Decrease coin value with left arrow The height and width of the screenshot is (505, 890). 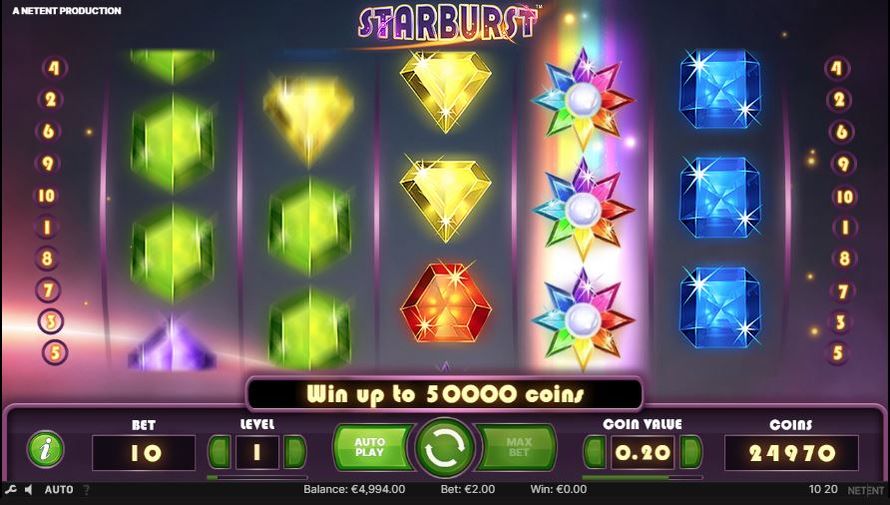tap(595, 452)
